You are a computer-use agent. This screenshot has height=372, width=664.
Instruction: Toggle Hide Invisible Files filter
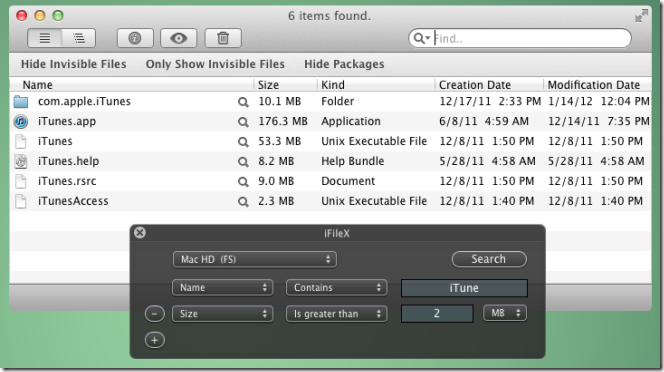tap(74, 64)
